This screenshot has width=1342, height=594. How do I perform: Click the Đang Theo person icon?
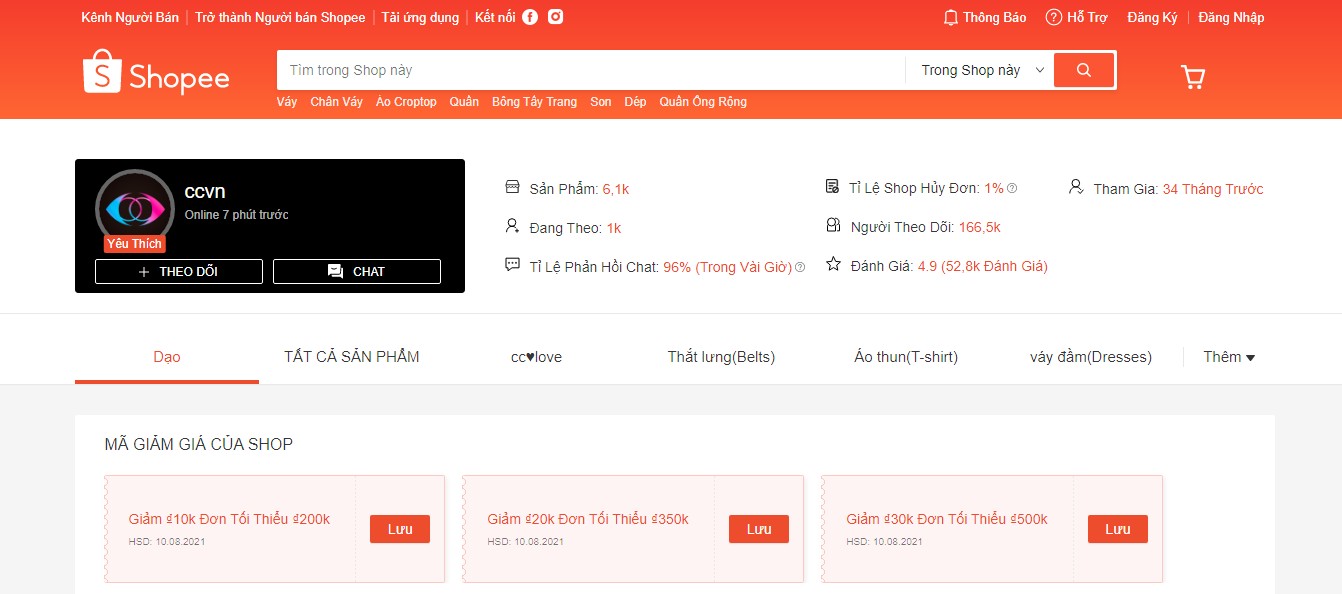coord(513,226)
